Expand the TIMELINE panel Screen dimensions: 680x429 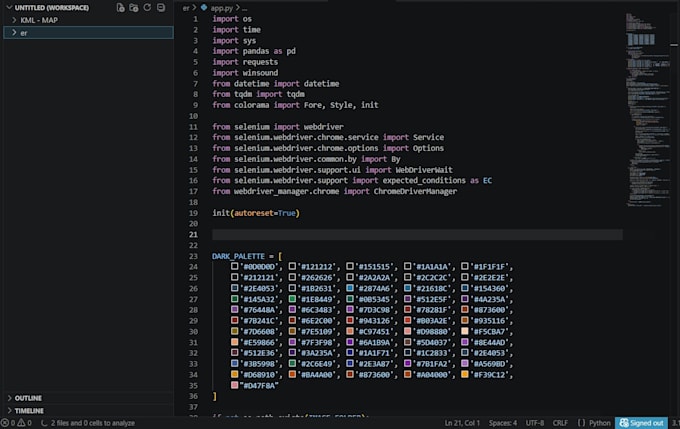coord(10,410)
